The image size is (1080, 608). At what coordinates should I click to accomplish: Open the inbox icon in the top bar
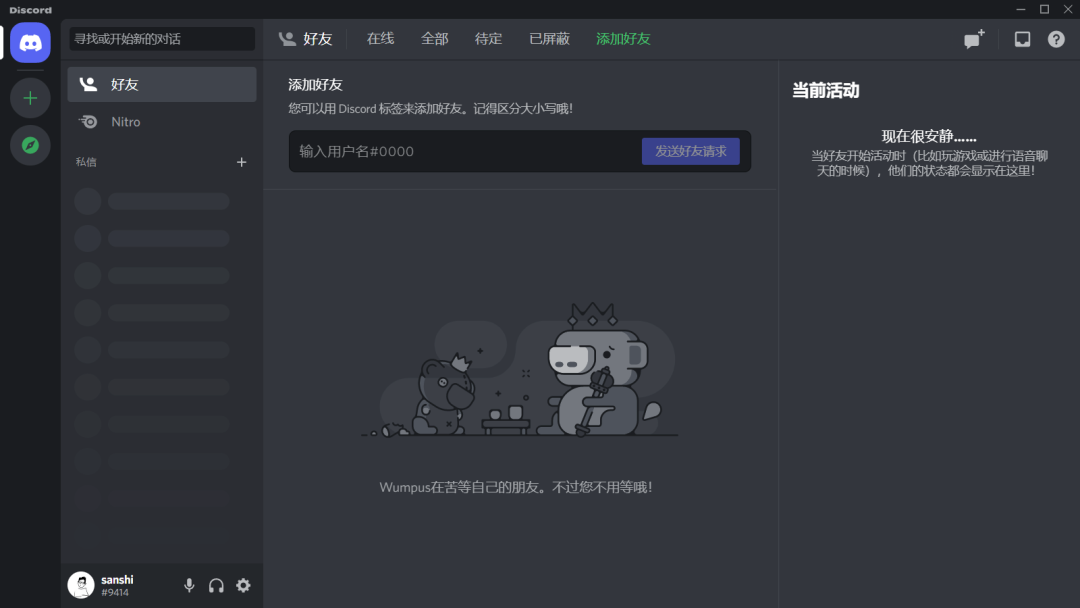point(1022,38)
